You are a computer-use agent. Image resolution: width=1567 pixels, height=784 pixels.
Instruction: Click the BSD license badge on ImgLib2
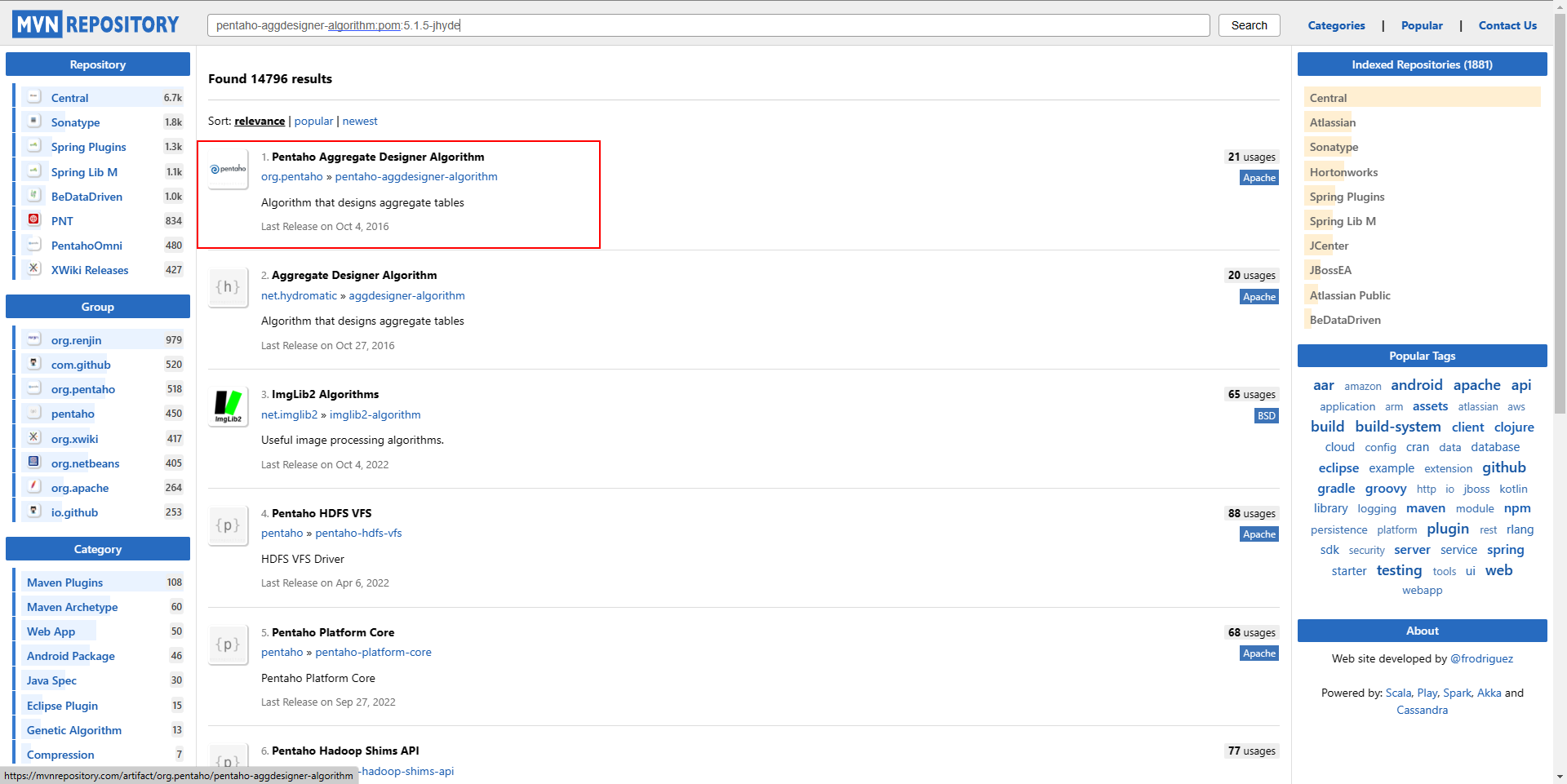[x=1266, y=416]
